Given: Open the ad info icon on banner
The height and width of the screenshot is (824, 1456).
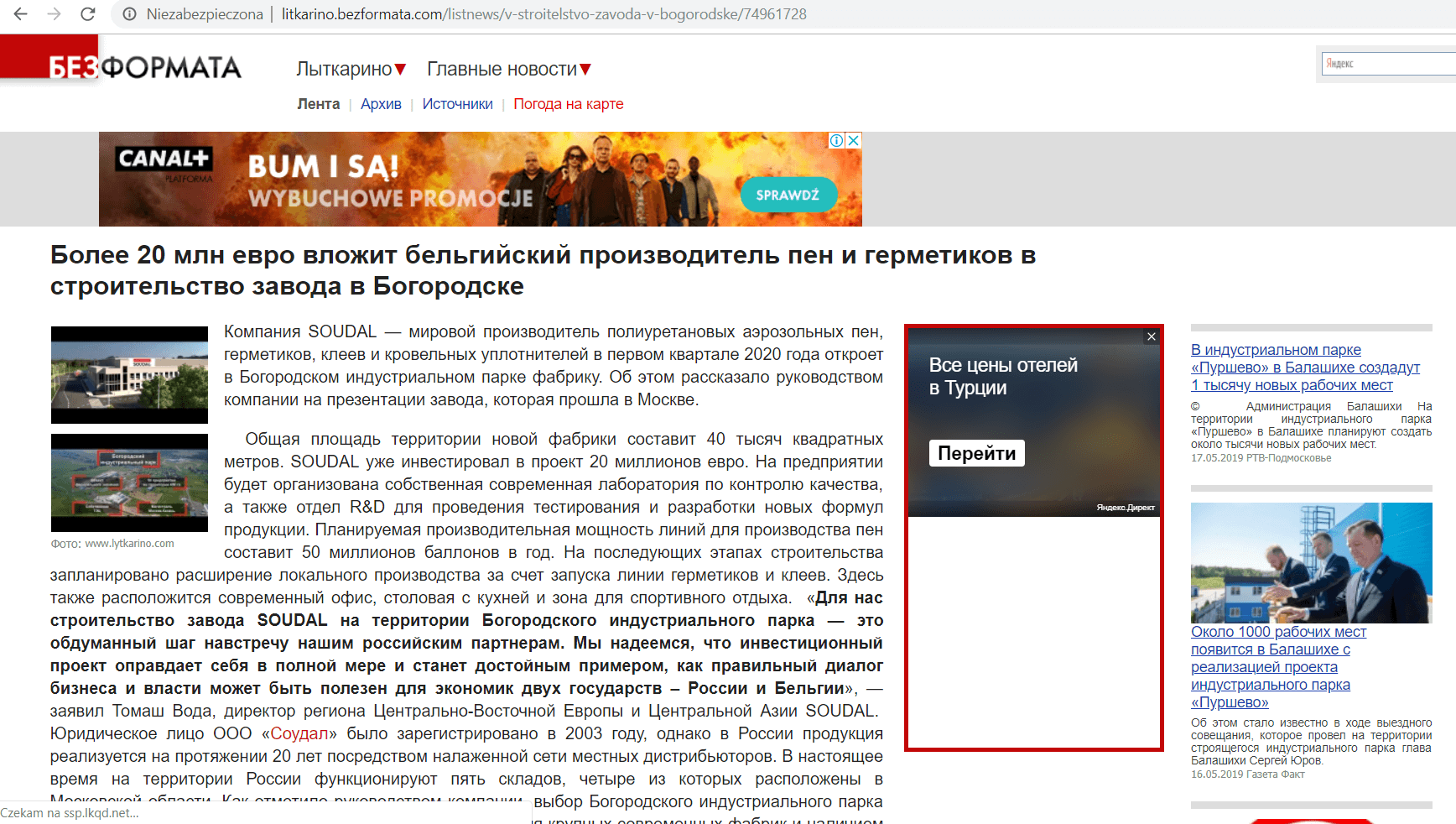Looking at the screenshot, I should click(836, 140).
